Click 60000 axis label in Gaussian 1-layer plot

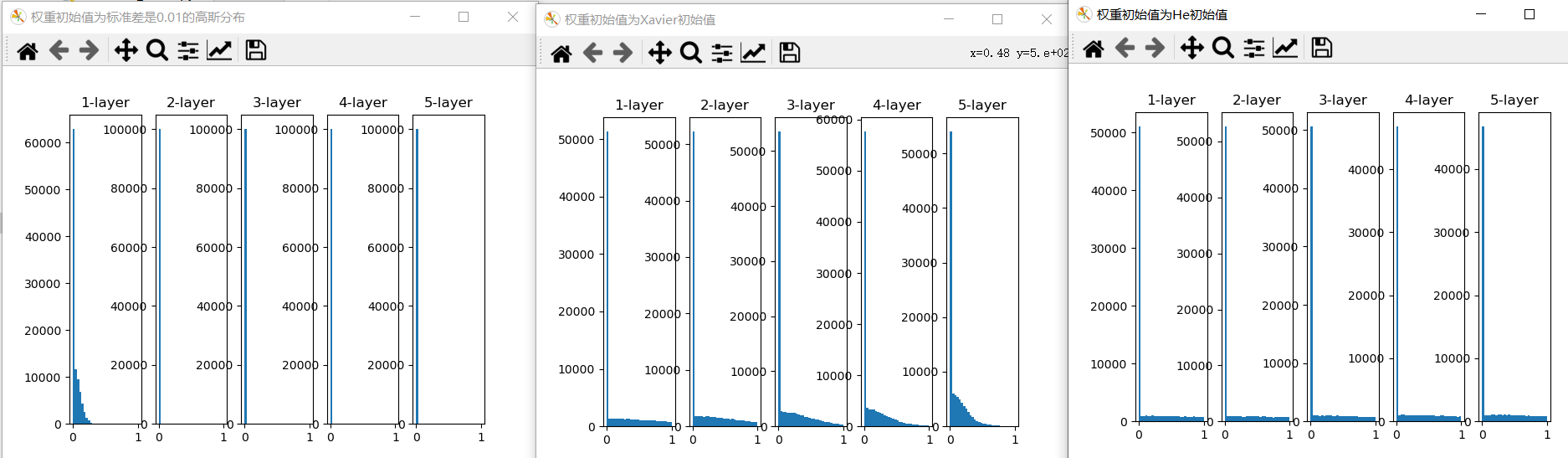pyautogui.click(x=43, y=143)
